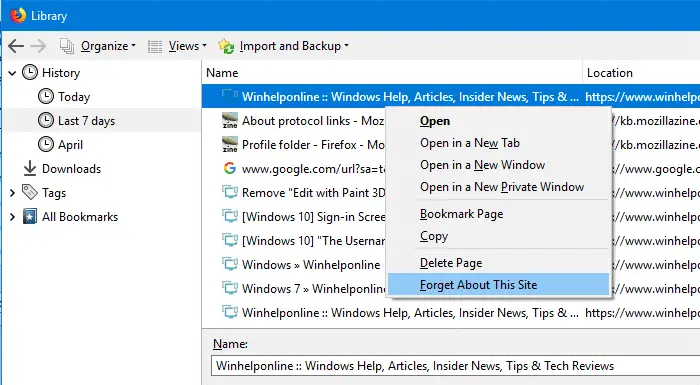Choose Open from the context menu
The width and height of the screenshot is (700, 385).
tap(499, 121)
